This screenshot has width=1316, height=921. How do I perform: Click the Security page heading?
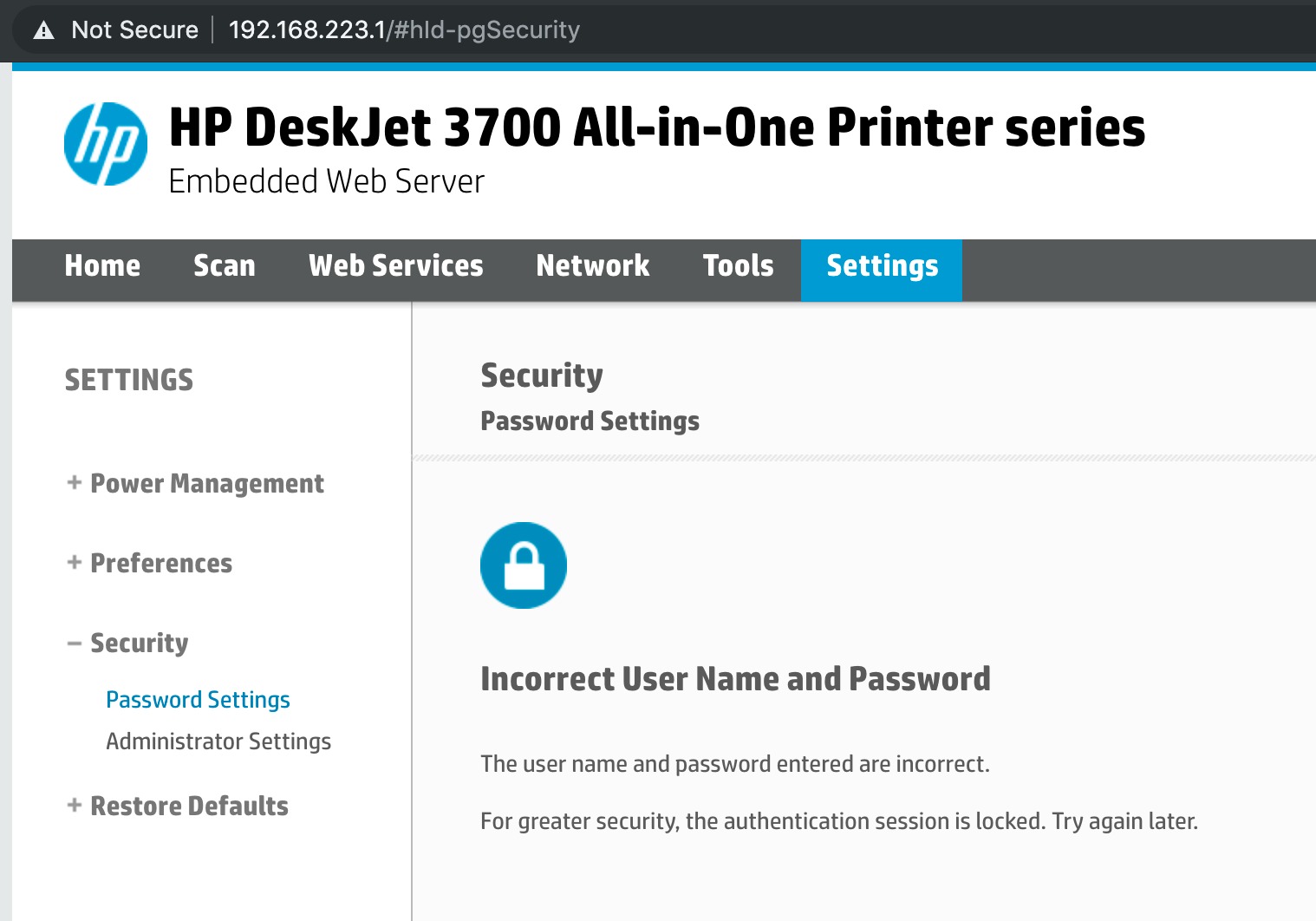tap(542, 376)
